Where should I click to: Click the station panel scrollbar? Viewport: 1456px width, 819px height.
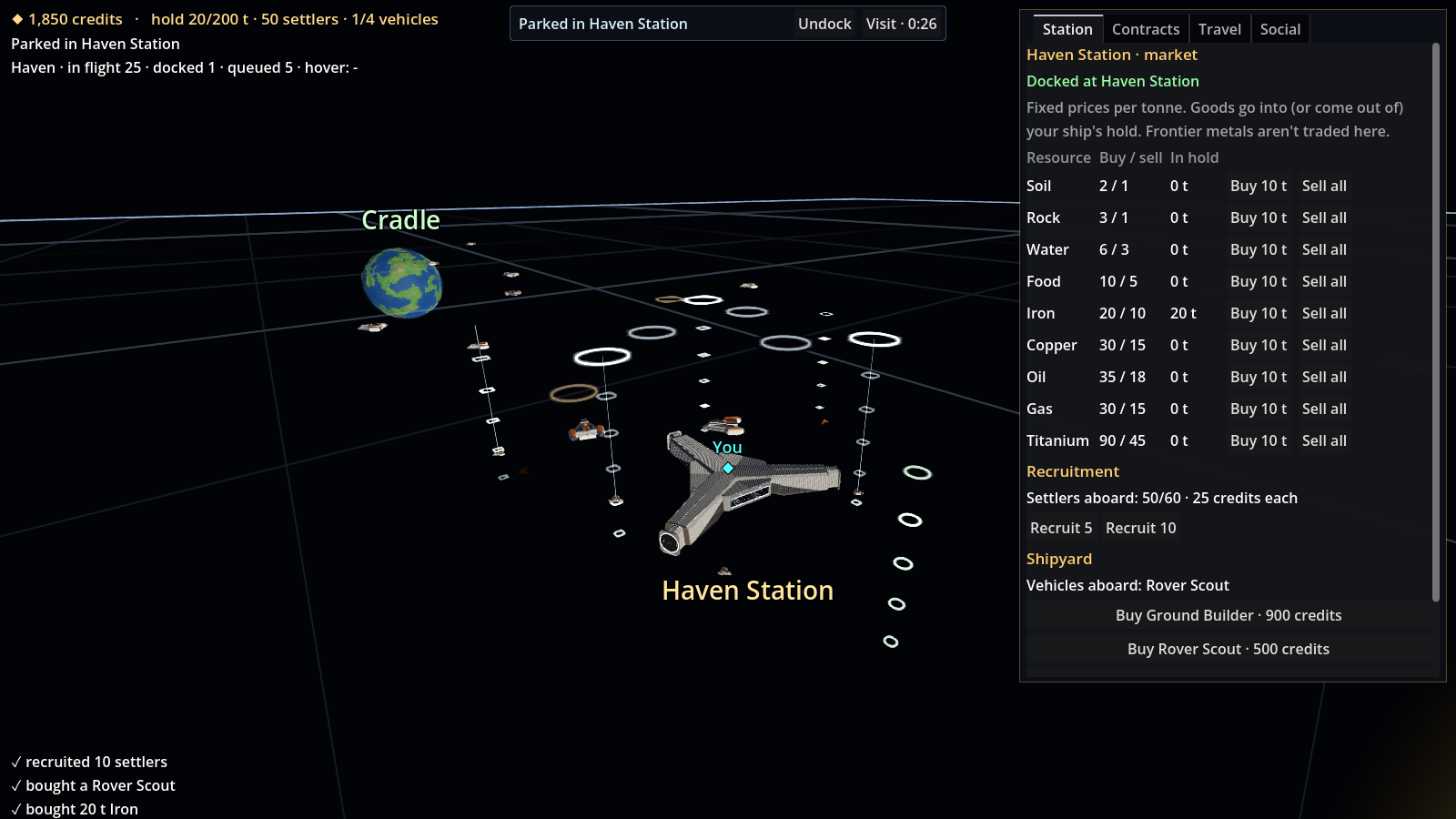pyautogui.click(x=1436, y=322)
